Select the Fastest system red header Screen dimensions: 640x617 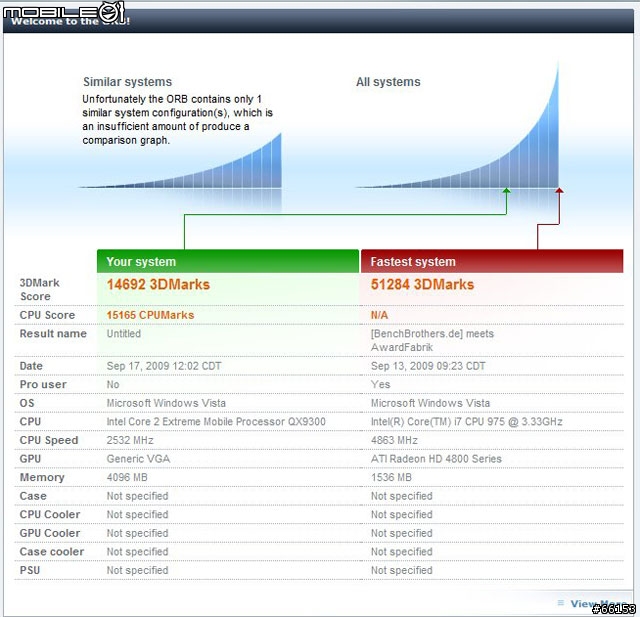click(x=492, y=261)
